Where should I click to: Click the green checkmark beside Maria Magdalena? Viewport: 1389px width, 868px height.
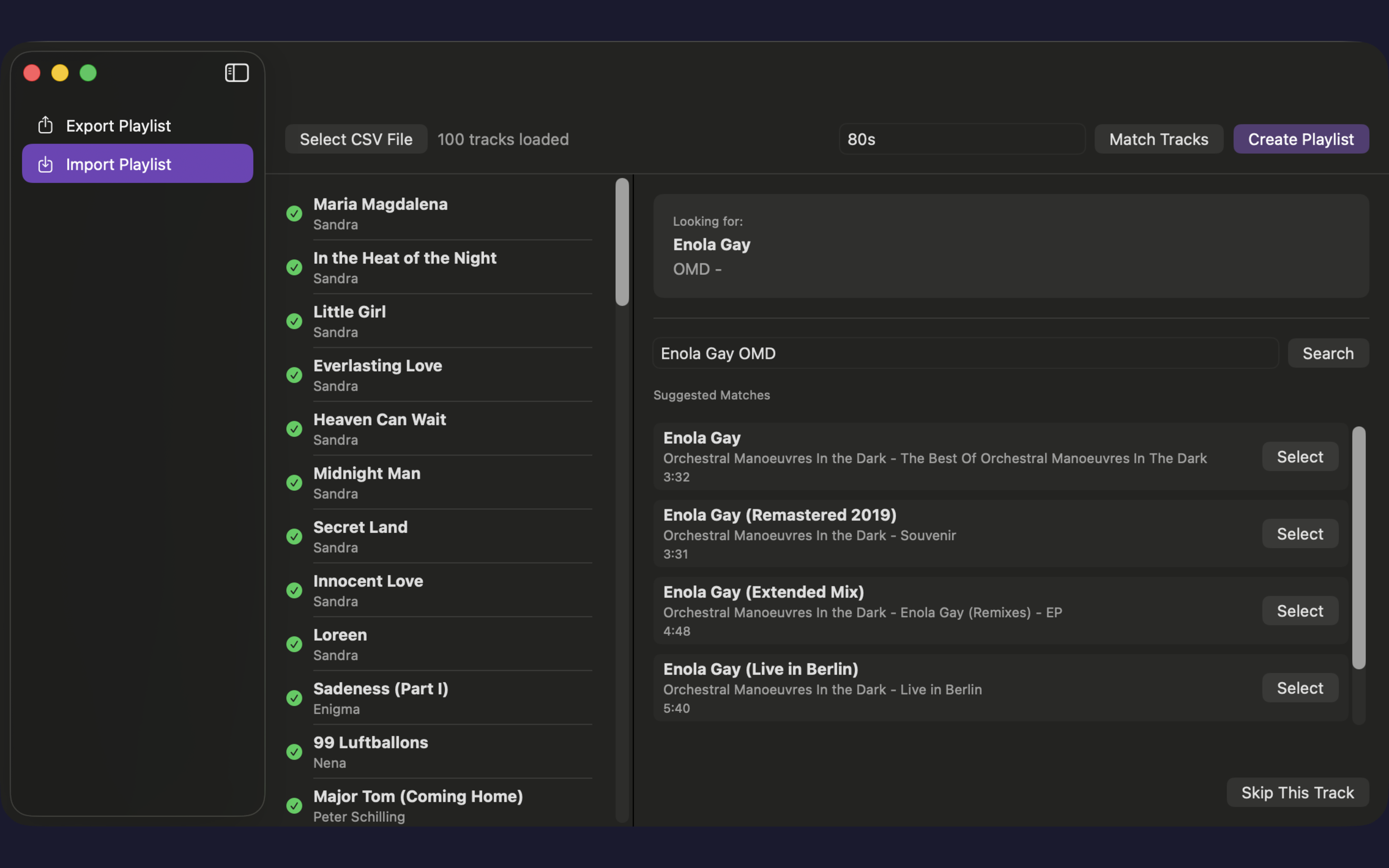295,213
